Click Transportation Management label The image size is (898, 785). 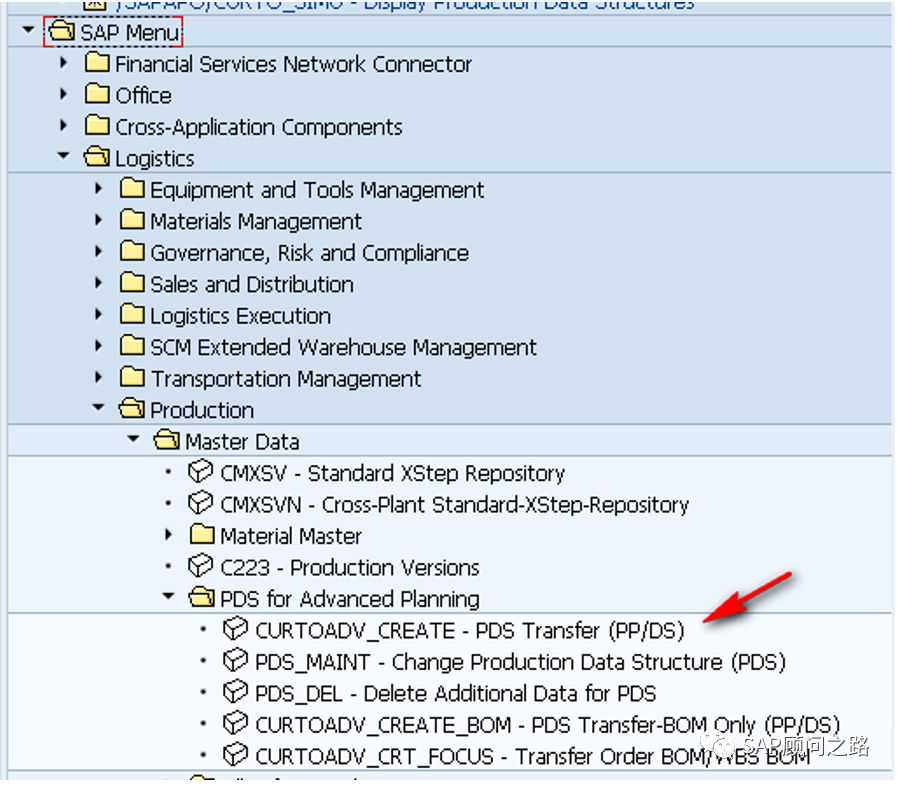pyautogui.click(x=285, y=379)
